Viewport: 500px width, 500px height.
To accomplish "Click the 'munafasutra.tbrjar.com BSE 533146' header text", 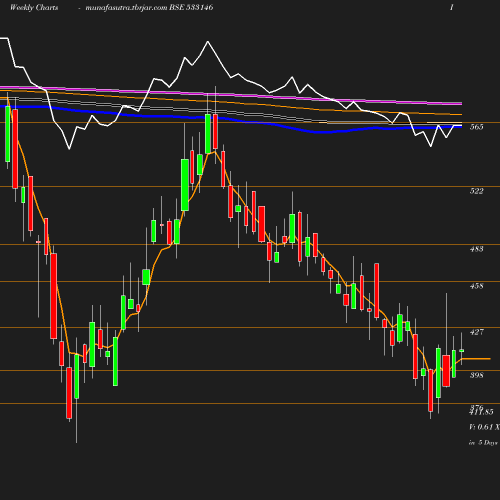I will point(149,8).
